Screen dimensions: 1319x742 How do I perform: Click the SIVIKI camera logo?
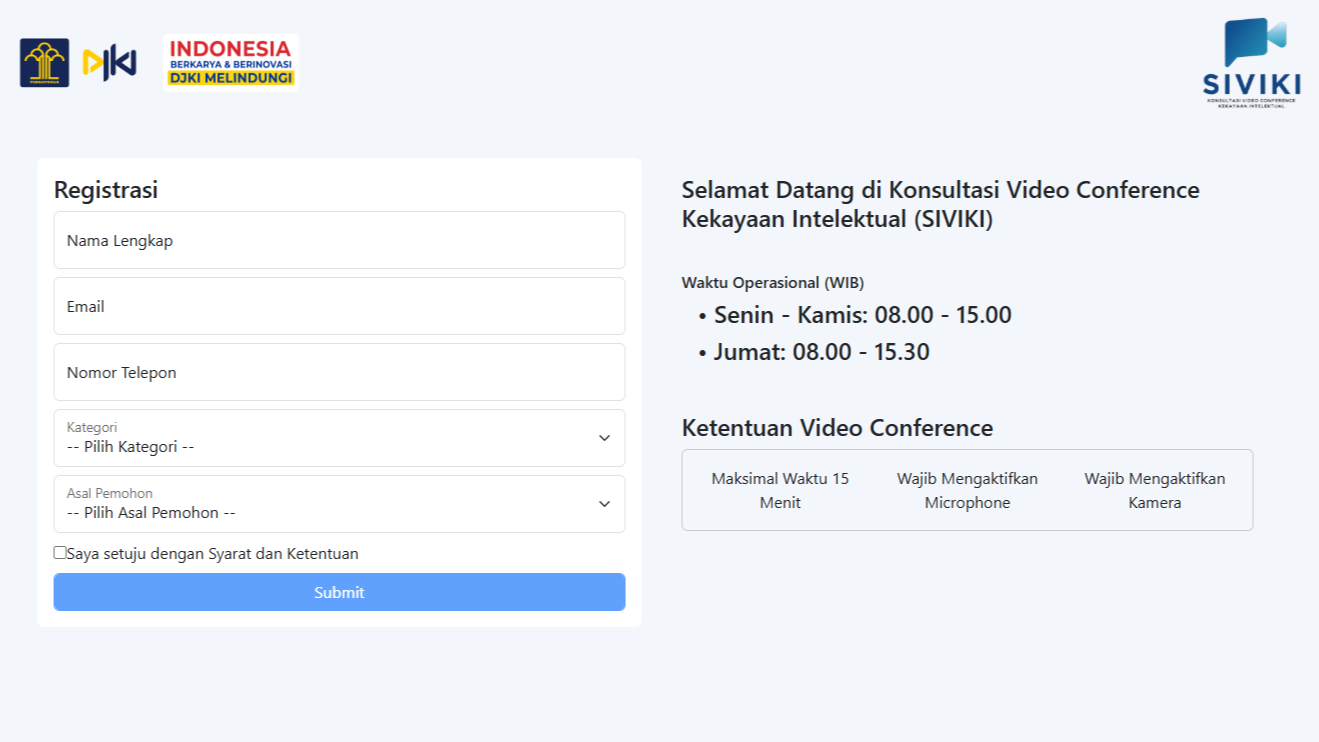(1251, 62)
